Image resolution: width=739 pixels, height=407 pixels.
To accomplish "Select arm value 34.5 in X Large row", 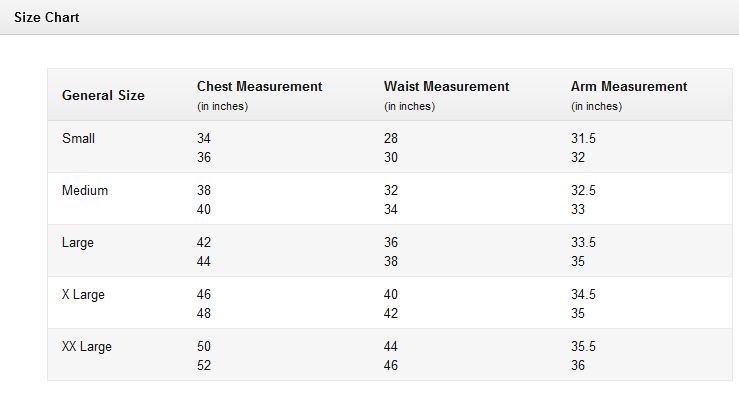I will (583, 295).
